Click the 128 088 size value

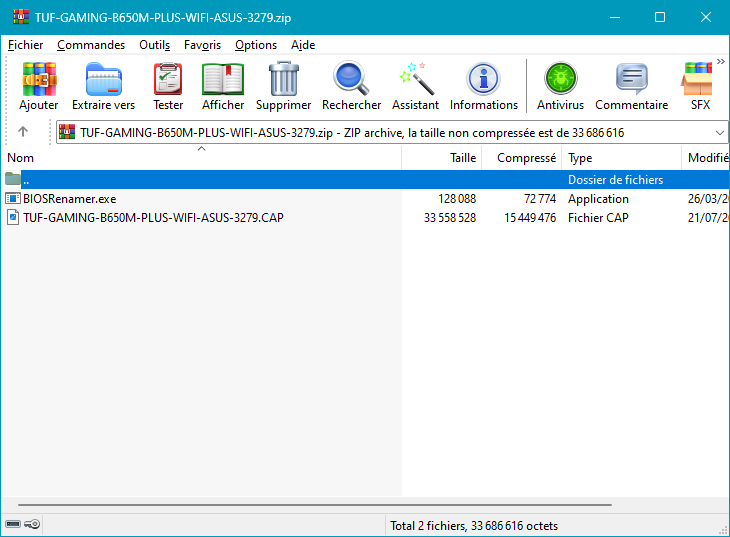point(457,199)
